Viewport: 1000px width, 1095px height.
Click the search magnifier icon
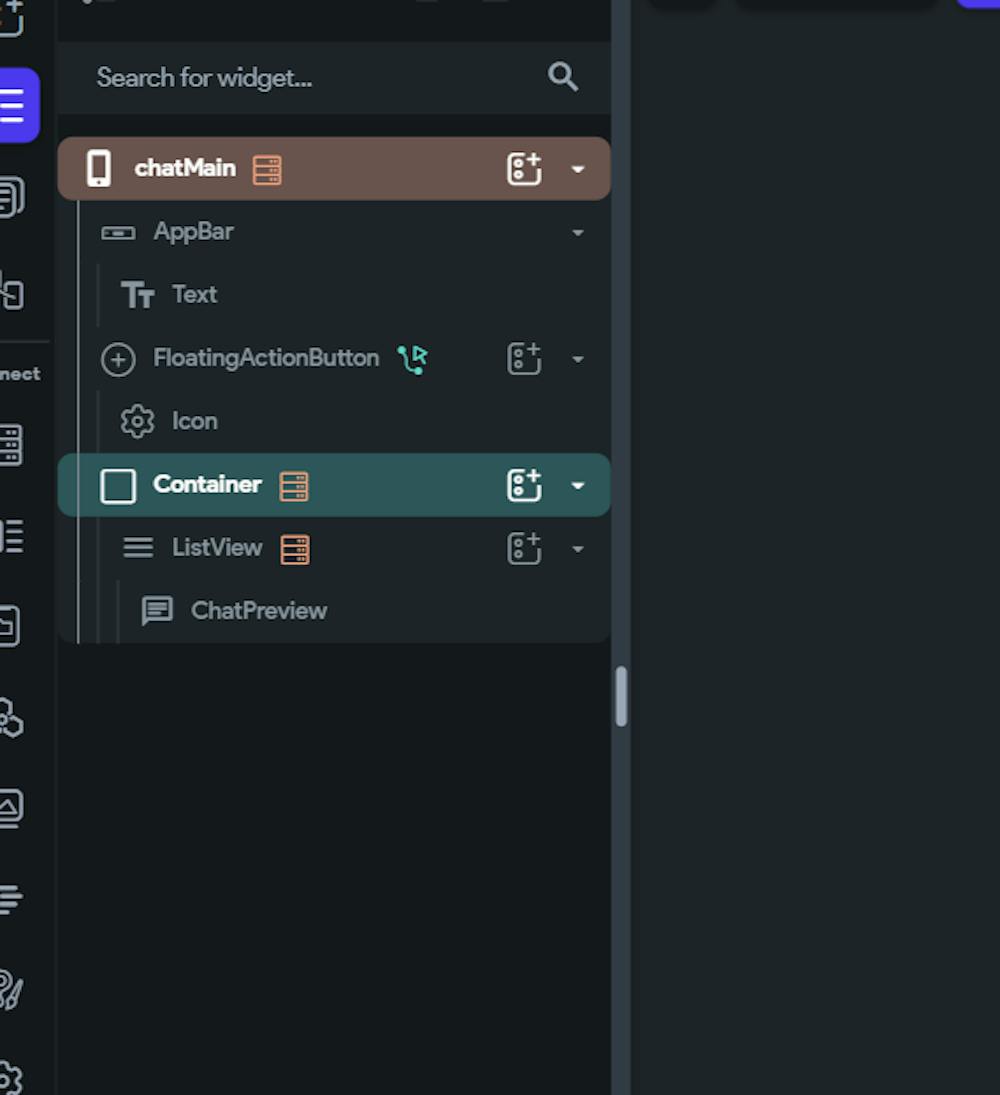563,77
